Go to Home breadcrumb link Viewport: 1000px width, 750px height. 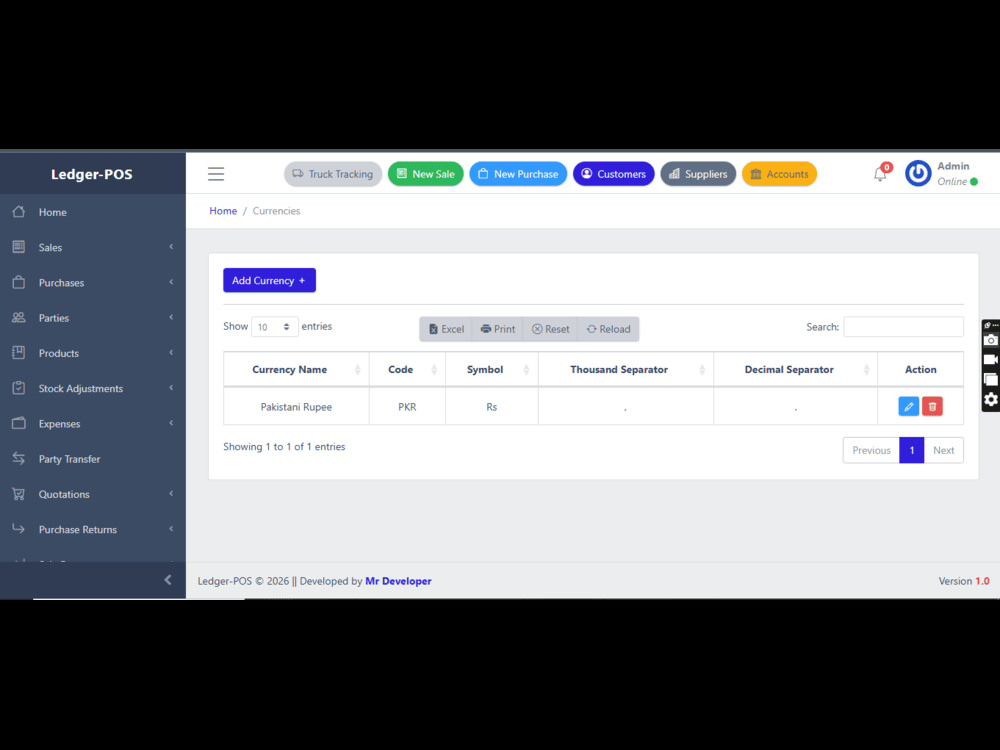coord(223,211)
